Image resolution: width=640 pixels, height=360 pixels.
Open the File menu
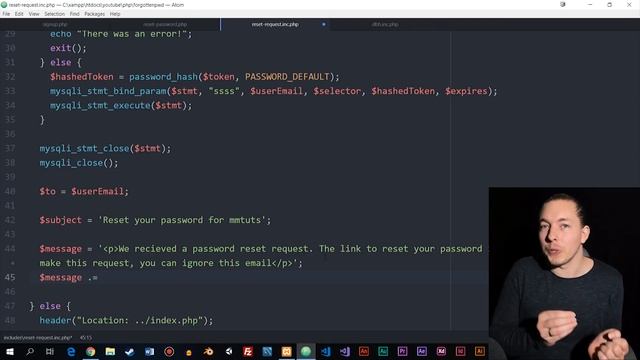point(6,14)
